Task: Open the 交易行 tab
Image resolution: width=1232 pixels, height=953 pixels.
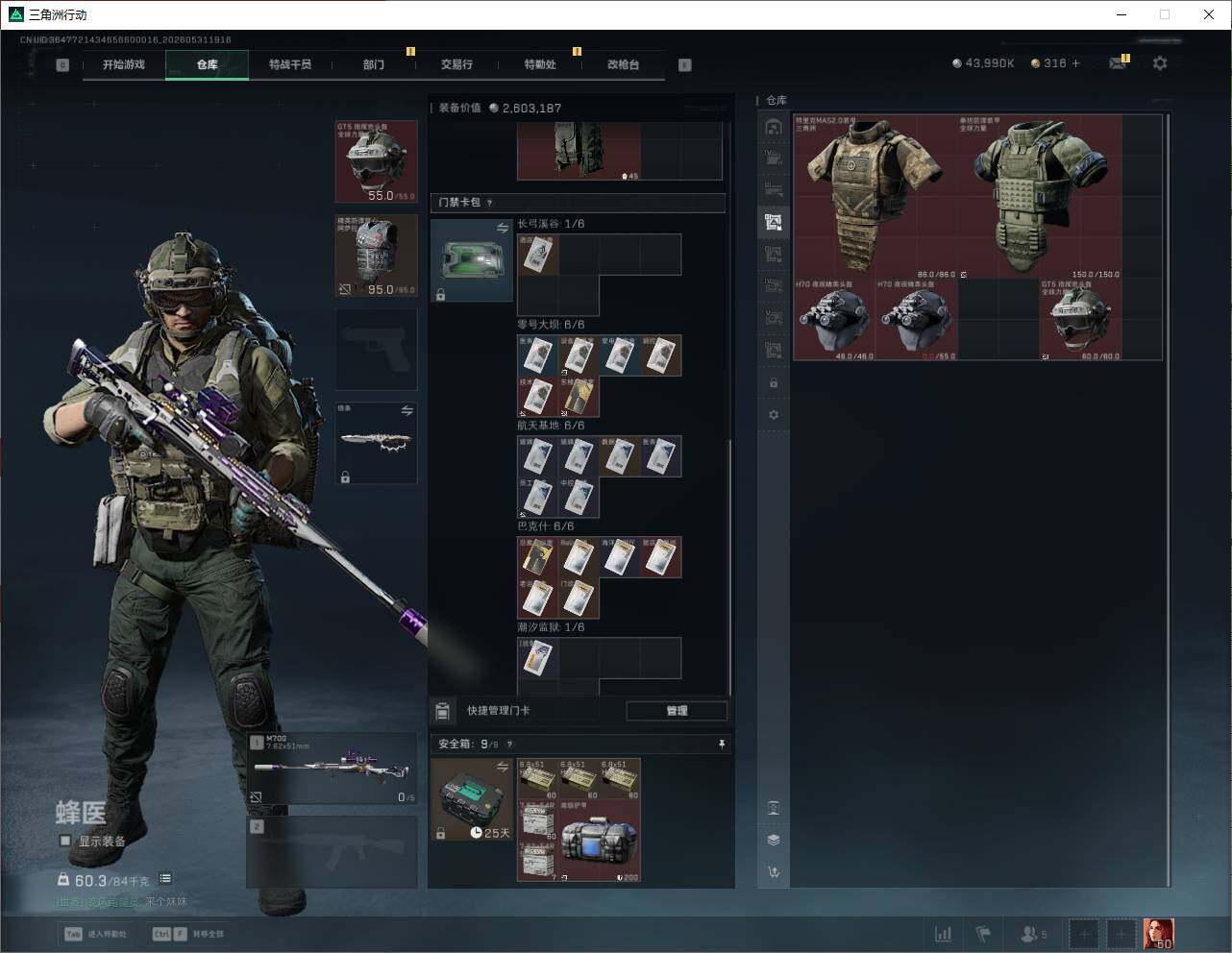Action: (456, 64)
